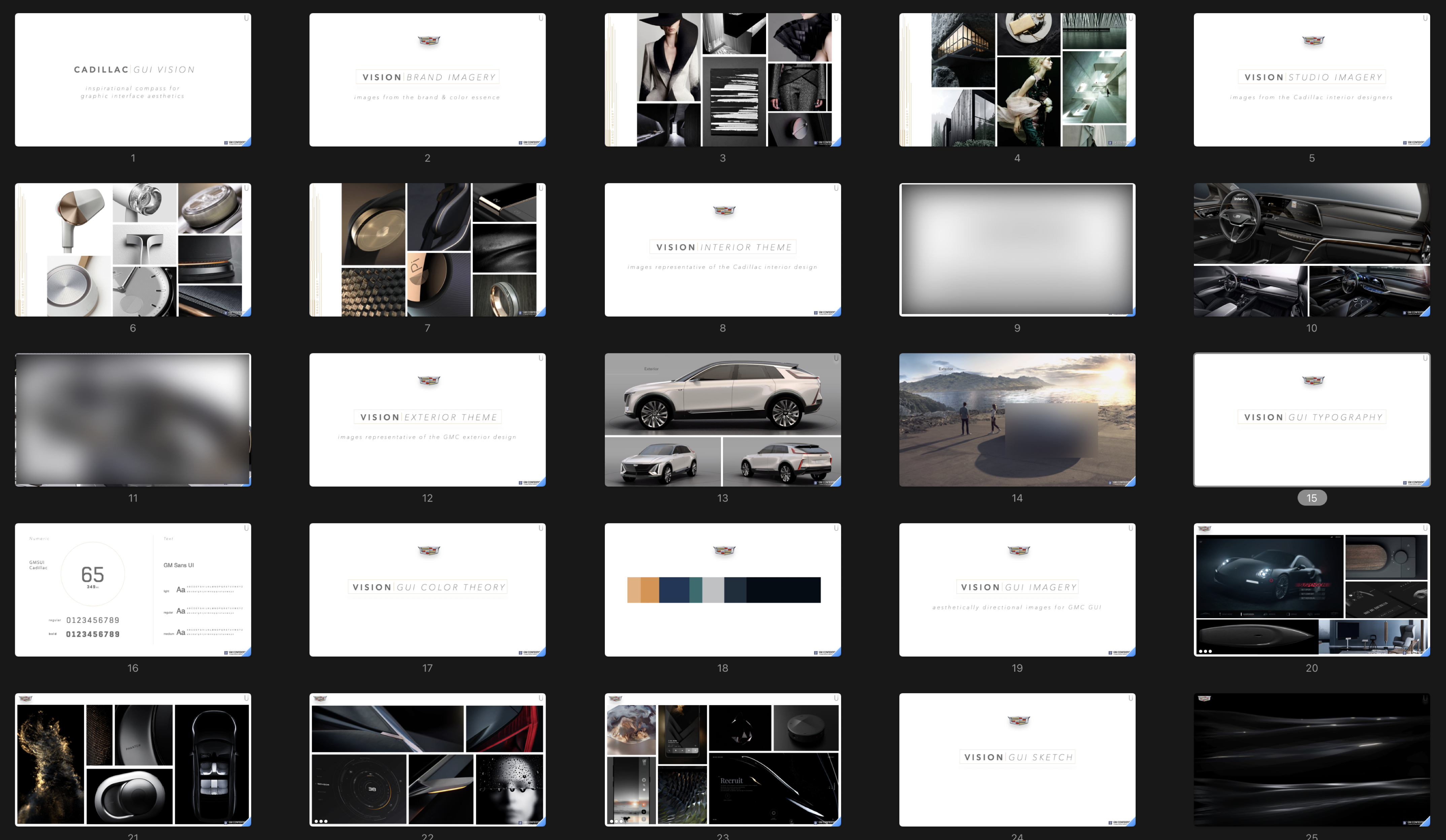Open the Vision Studio Imagery slide
The width and height of the screenshot is (1446, 840).
point(1311,80)
